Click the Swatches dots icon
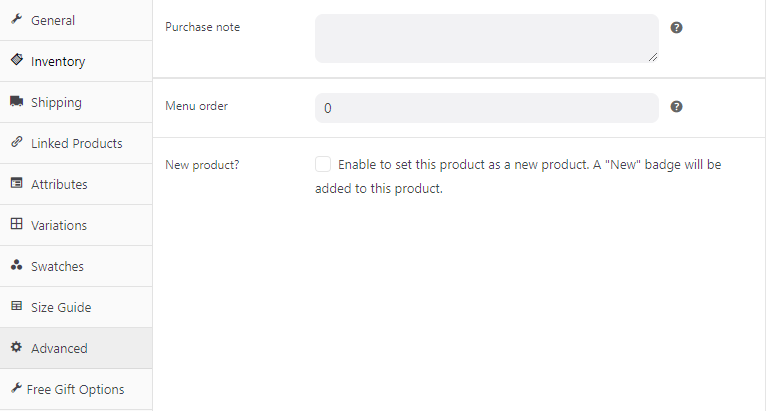This screenshot has width=772, height=411. (x=16, y=266)
